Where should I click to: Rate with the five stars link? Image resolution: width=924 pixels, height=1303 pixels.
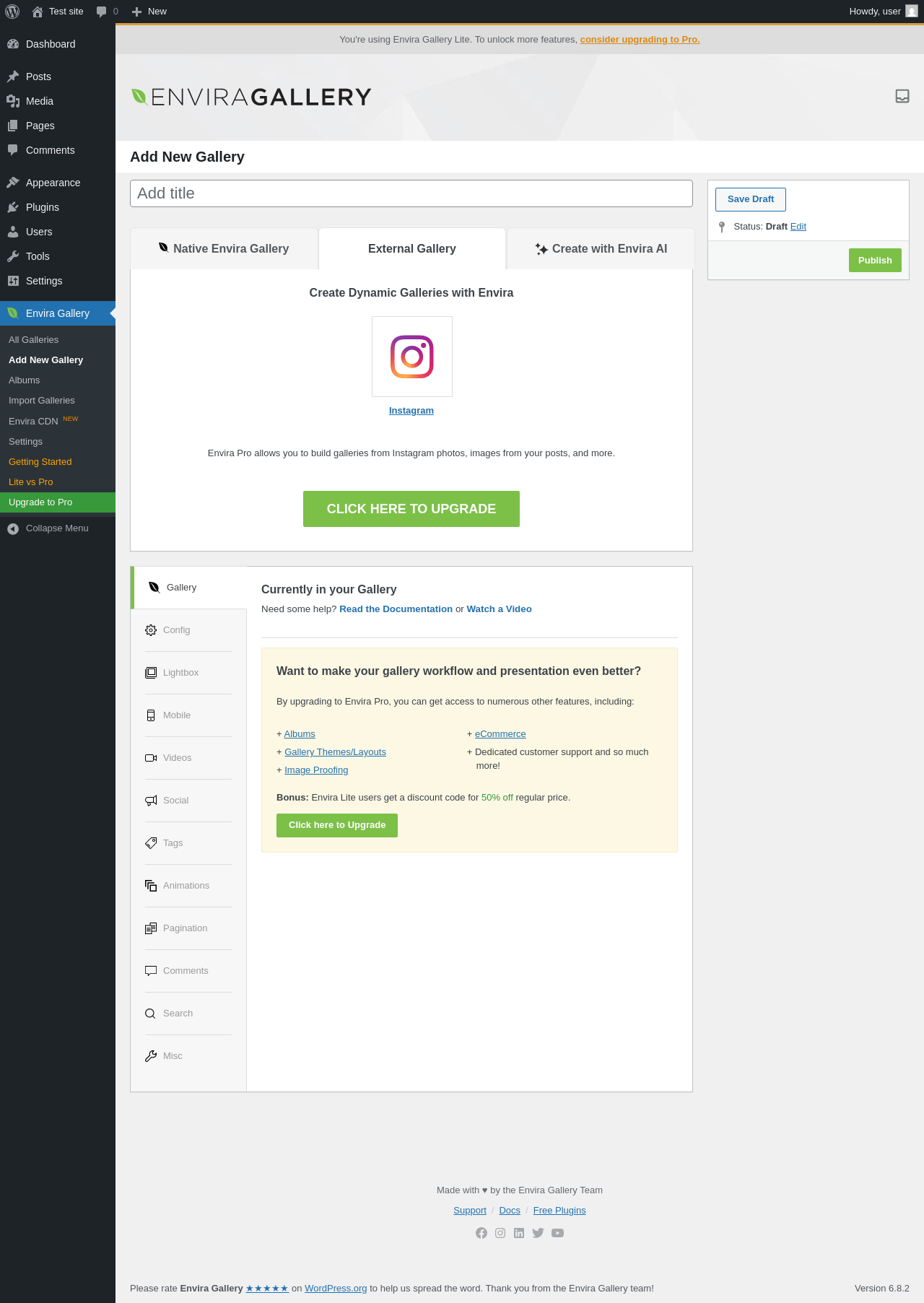pos(267,1289)
